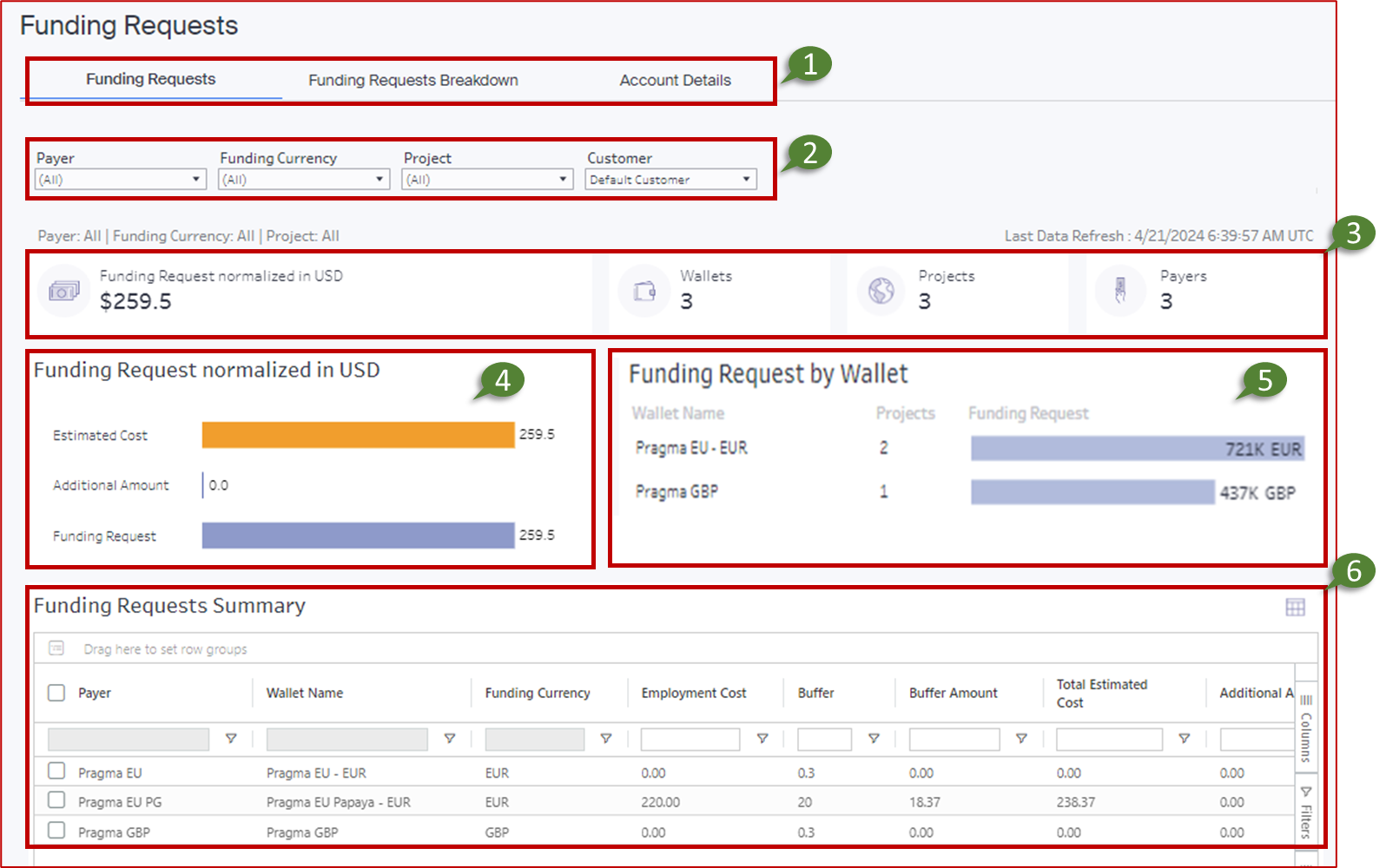Click the Buffer Amount filter input field
Screen dimensions: 1386x868
tap(954, 739)
